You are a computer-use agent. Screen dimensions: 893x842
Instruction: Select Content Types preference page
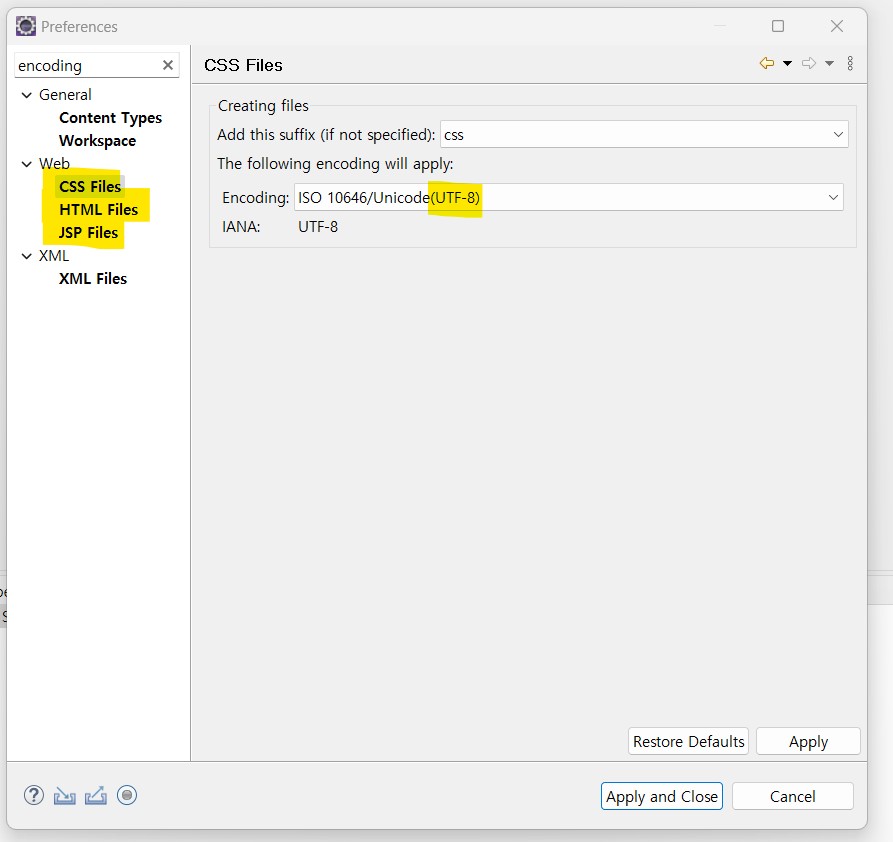point(110,118)
